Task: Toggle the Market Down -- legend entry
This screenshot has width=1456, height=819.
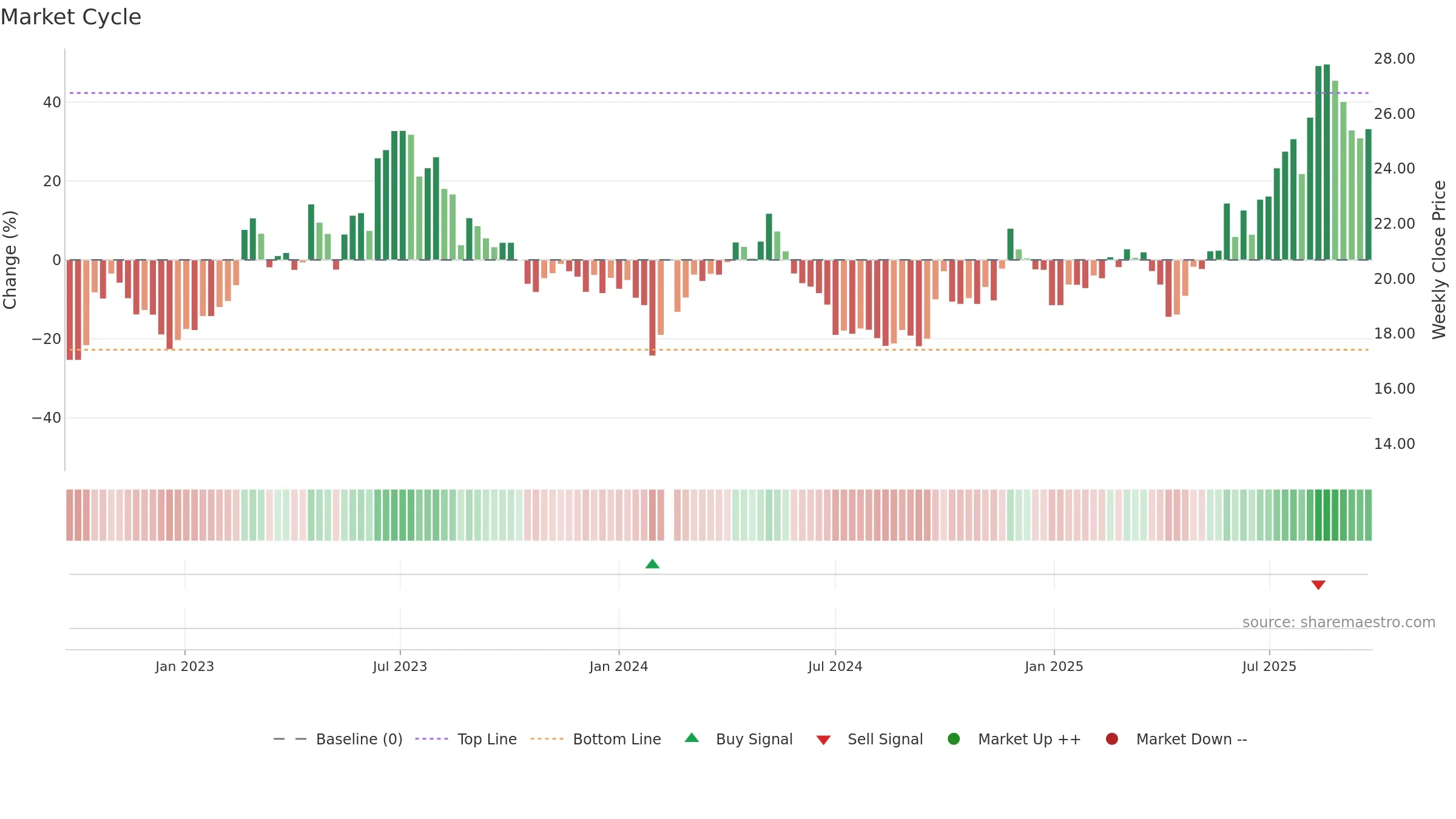Action: tap(1176, 739)
